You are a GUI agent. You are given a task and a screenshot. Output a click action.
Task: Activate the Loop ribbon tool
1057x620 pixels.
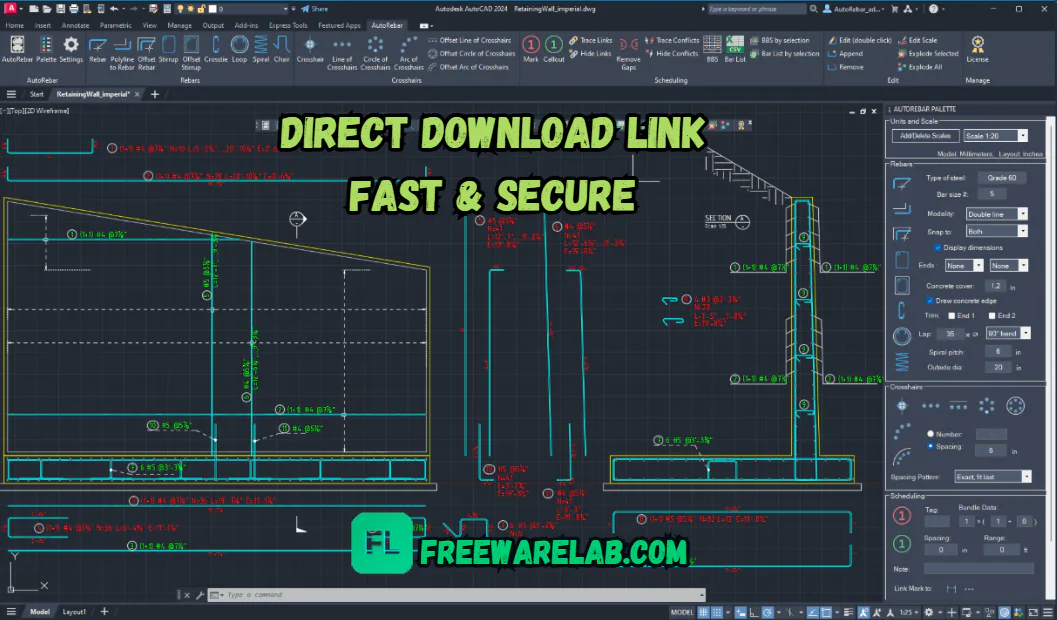coord(239,51)
